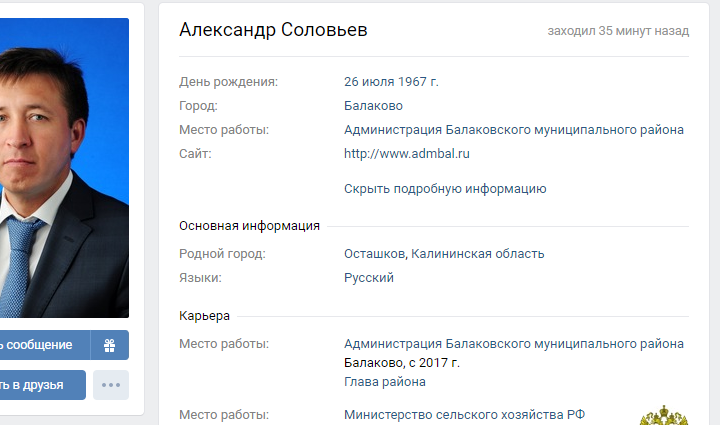The height and width of the screenshot is (425, 720).
Task: Click the profile name Александр Соловьев
Action: click(273, 31)
